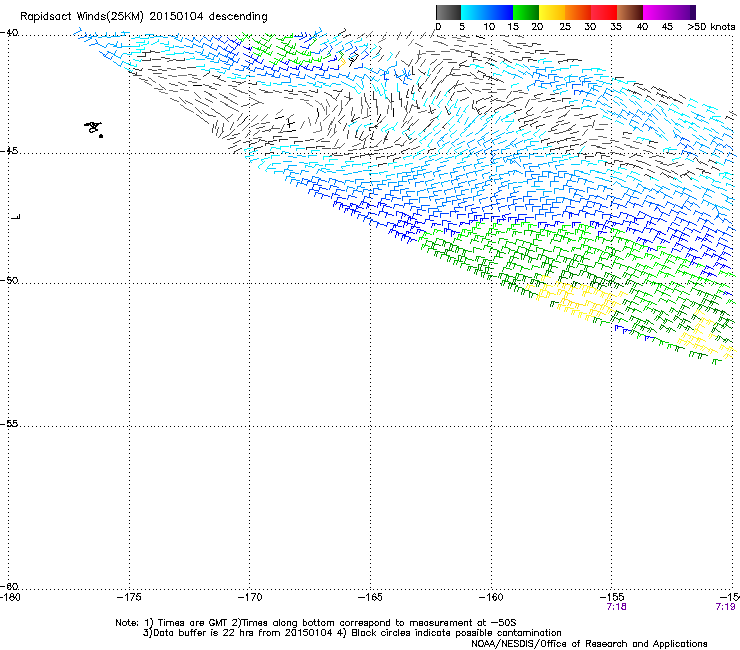Image resolution: width=740 pixels, height=650 pixels.
Task: Click the '-160' longitude axis label
Action: [x=491, y=597]
